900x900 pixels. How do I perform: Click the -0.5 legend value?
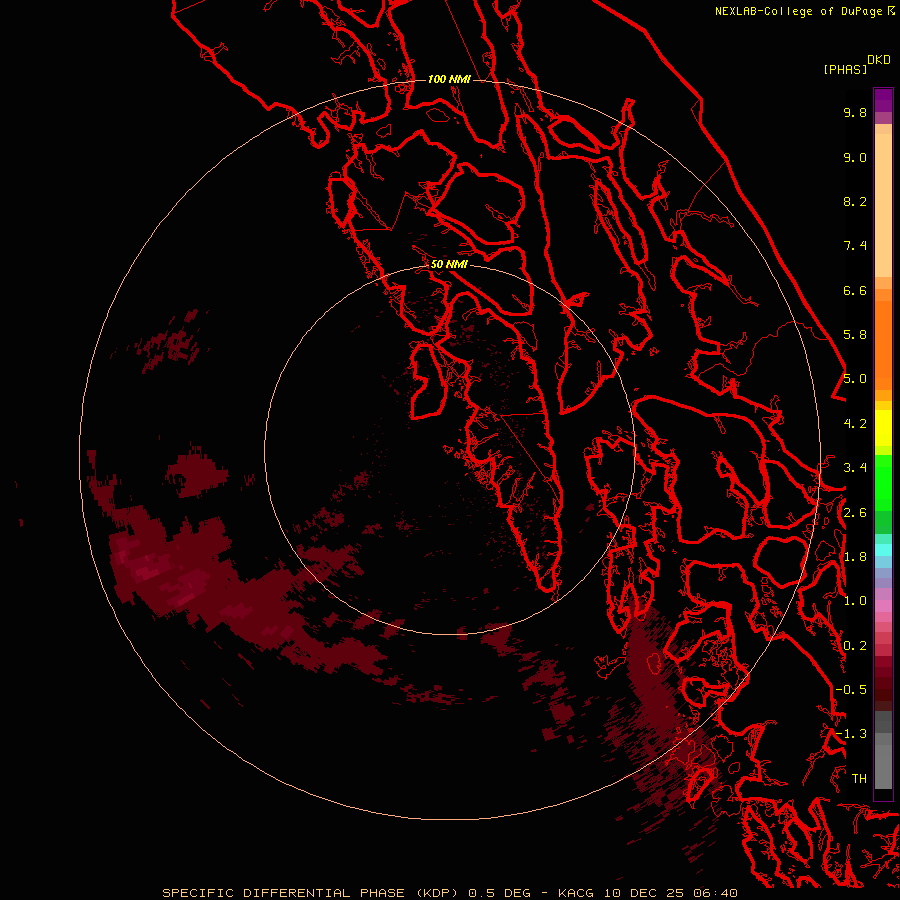(x=851, y=690)
